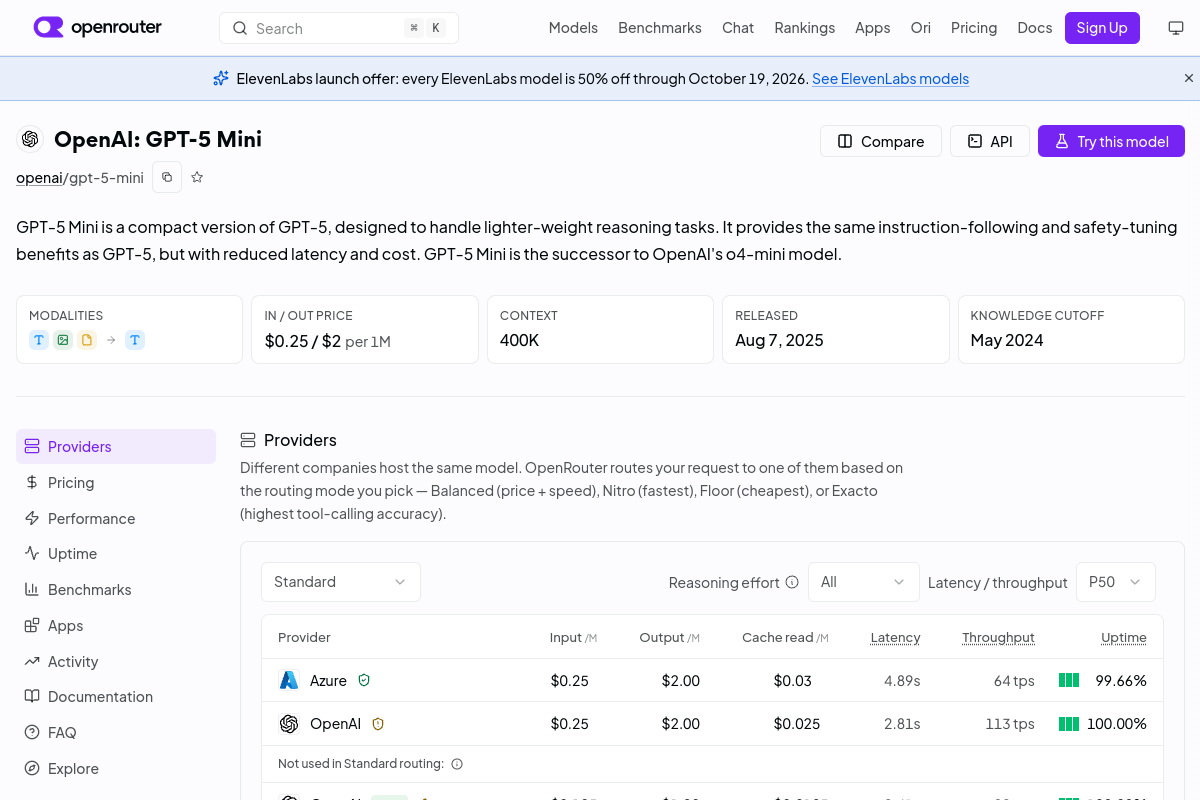Follow the See ElevenLabs models link

tap(890, 79)
